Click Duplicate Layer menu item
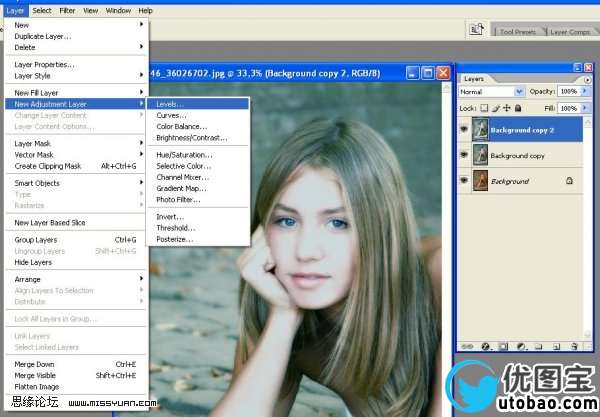 [76, 36]
